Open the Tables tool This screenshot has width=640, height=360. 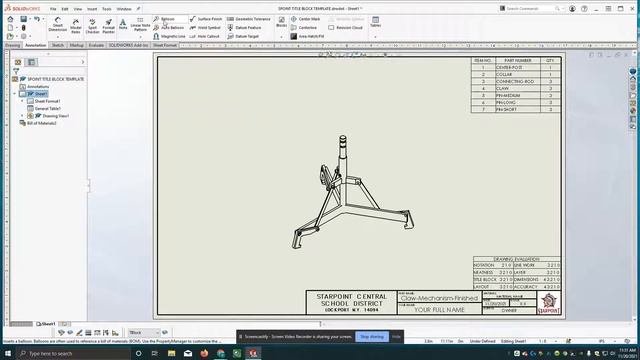(x=375, y=22)
